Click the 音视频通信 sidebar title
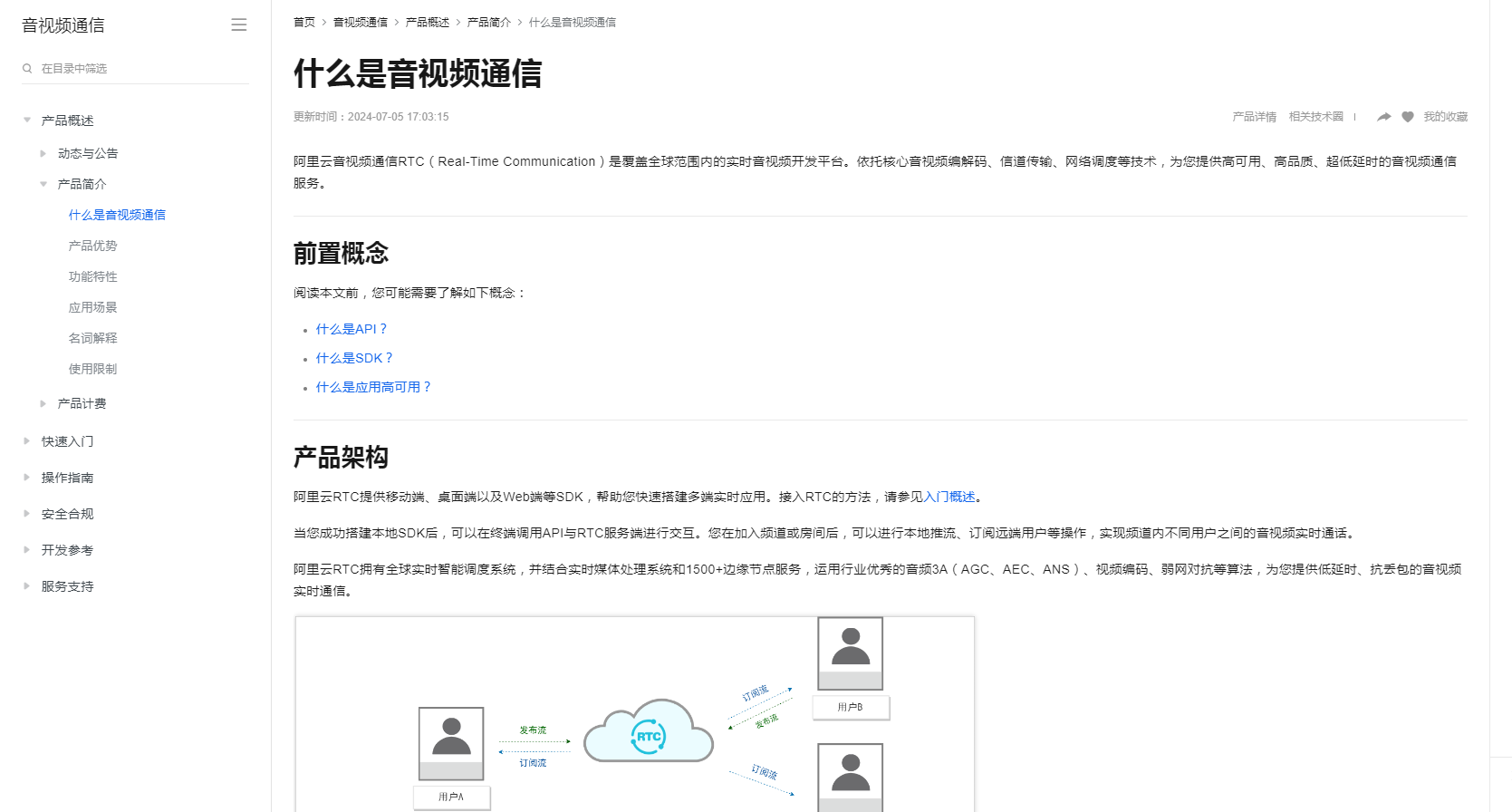1512x812 pixels. [63, 25]
